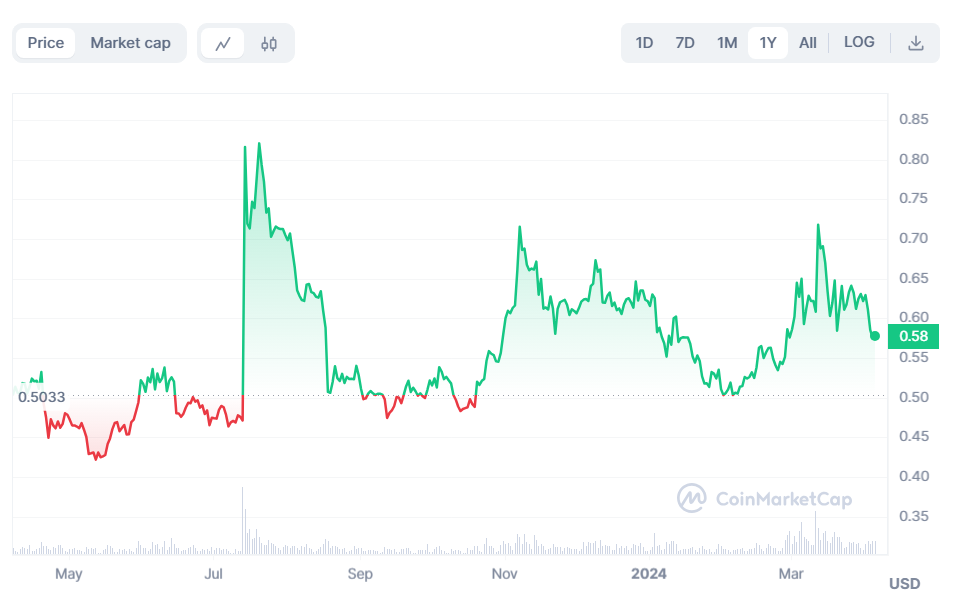Select the Market cap tab
Image resolution: width=957 pixels, height=600 pixels.
[x=130, y=43]
